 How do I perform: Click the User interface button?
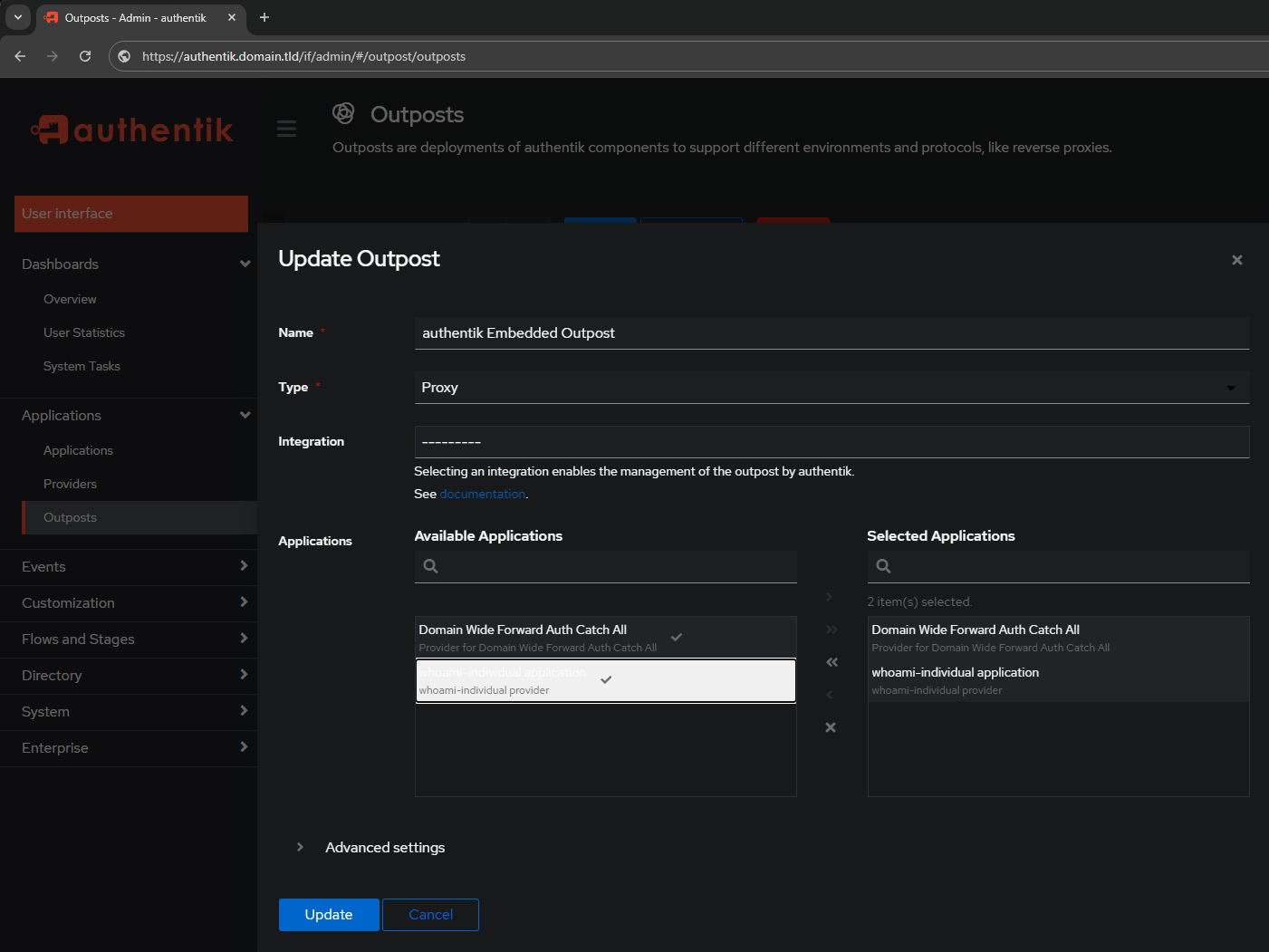(131, 214)
